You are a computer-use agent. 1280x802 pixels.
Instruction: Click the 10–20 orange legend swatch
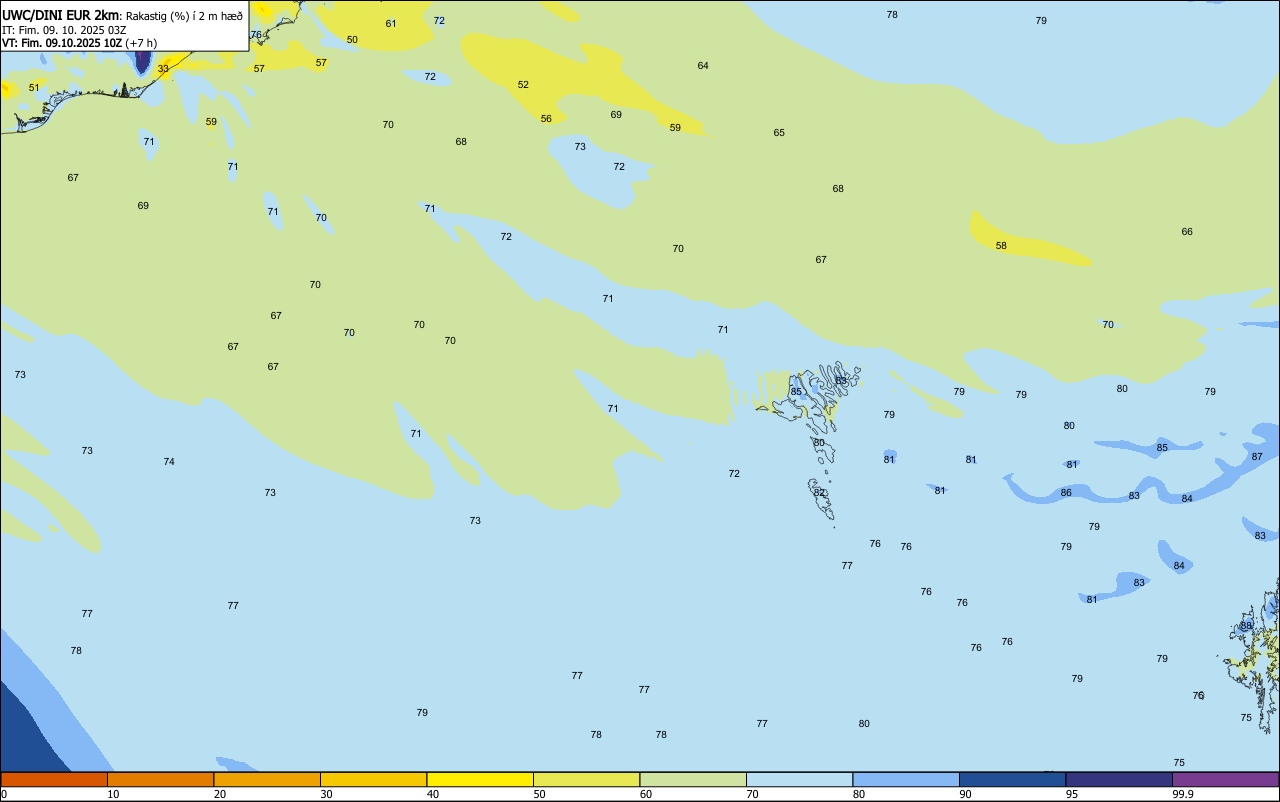click(x=160, y=779)
